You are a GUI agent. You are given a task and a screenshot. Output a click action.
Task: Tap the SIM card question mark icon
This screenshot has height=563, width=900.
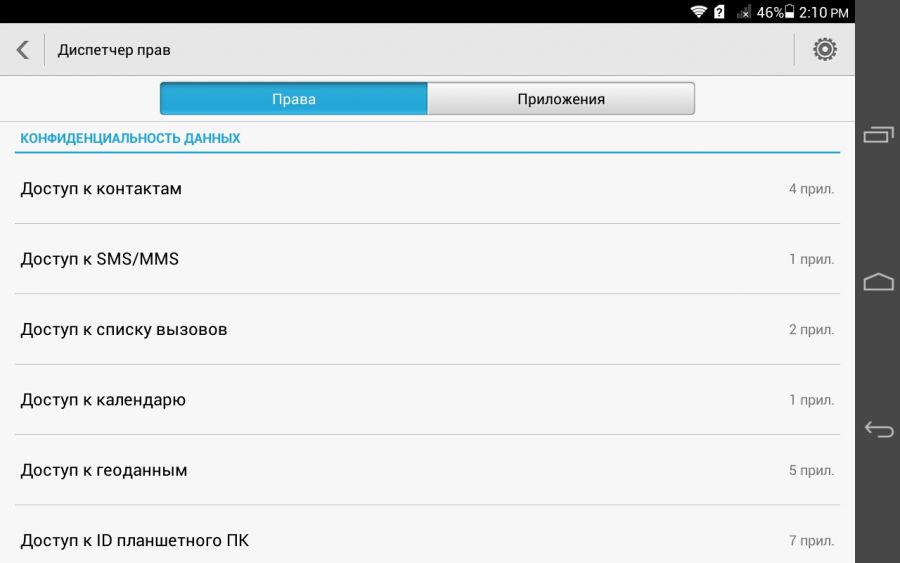click(x=719, y=12)
